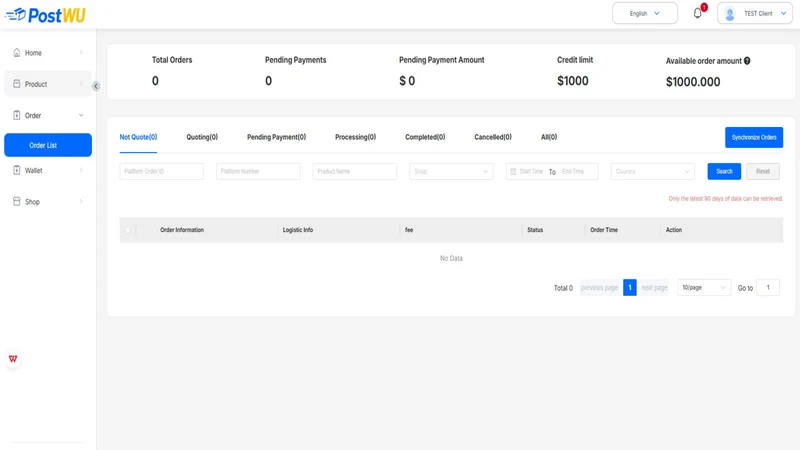Click the $1000.000 available amount value
This screenshot has height=450, width=800.
coord(693,82)
